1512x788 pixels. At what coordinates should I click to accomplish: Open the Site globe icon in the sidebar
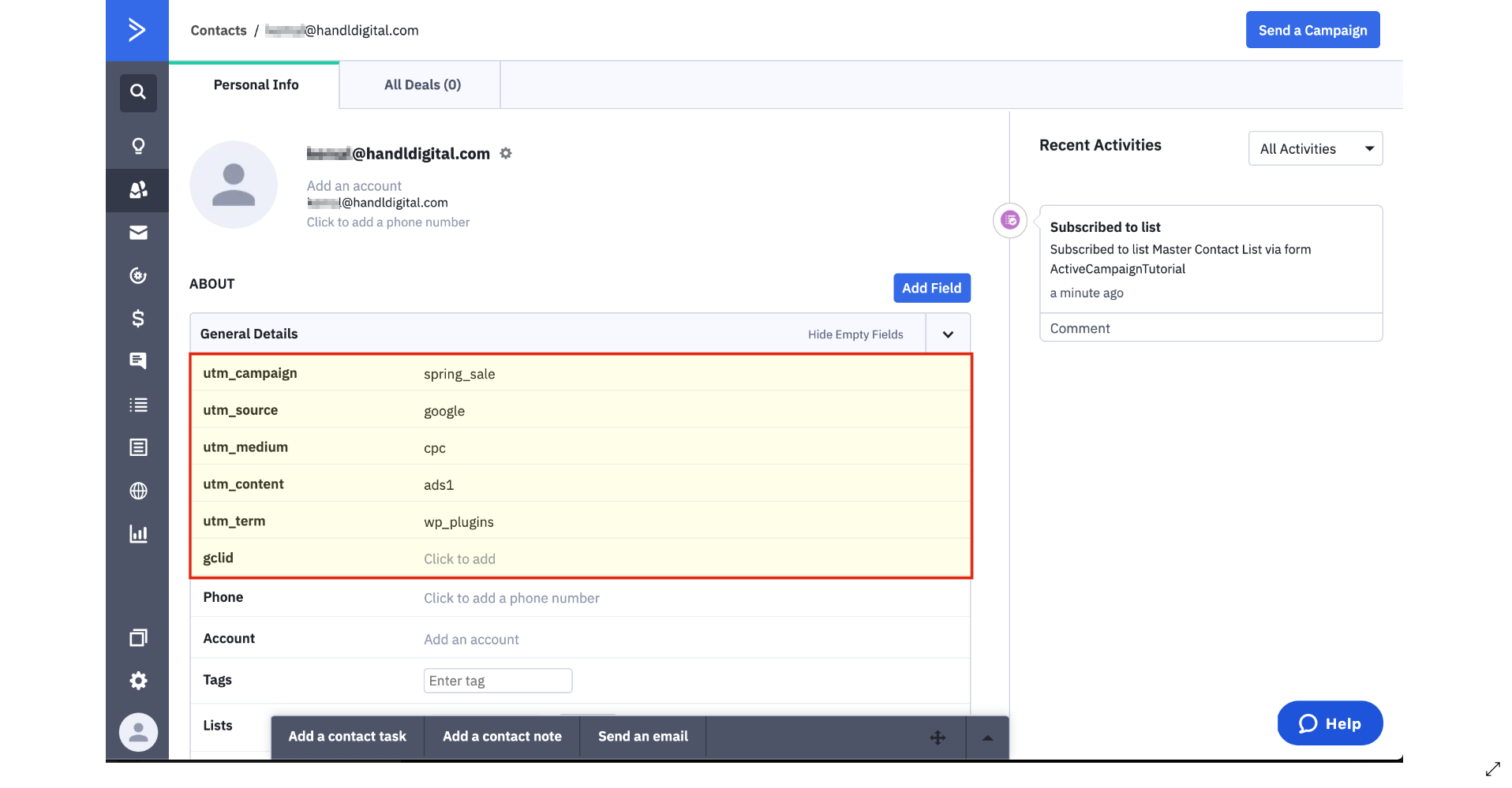tap(138, 491)
